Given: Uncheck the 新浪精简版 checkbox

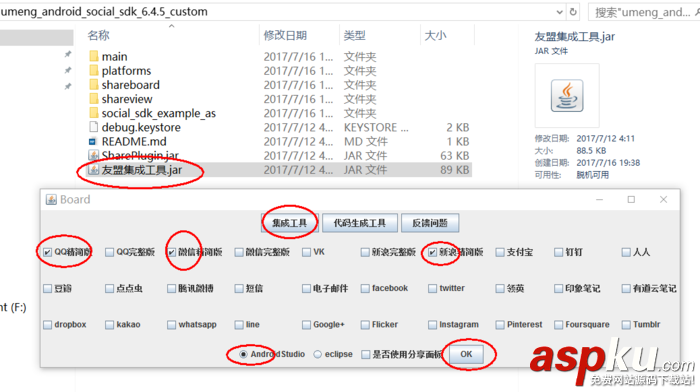Looking at the screenshot, I should [432, 252].
